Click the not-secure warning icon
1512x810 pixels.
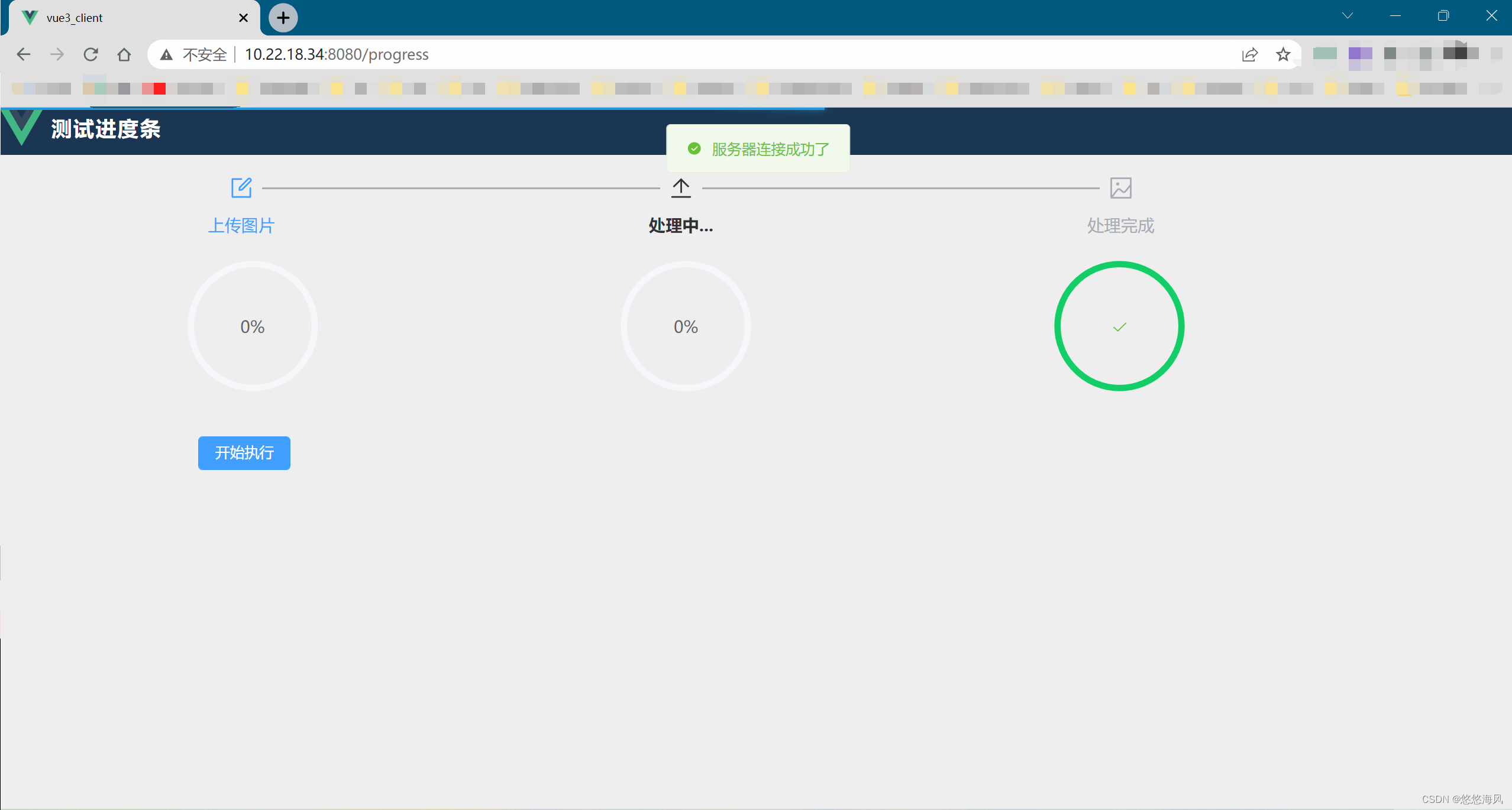point(167,54)
